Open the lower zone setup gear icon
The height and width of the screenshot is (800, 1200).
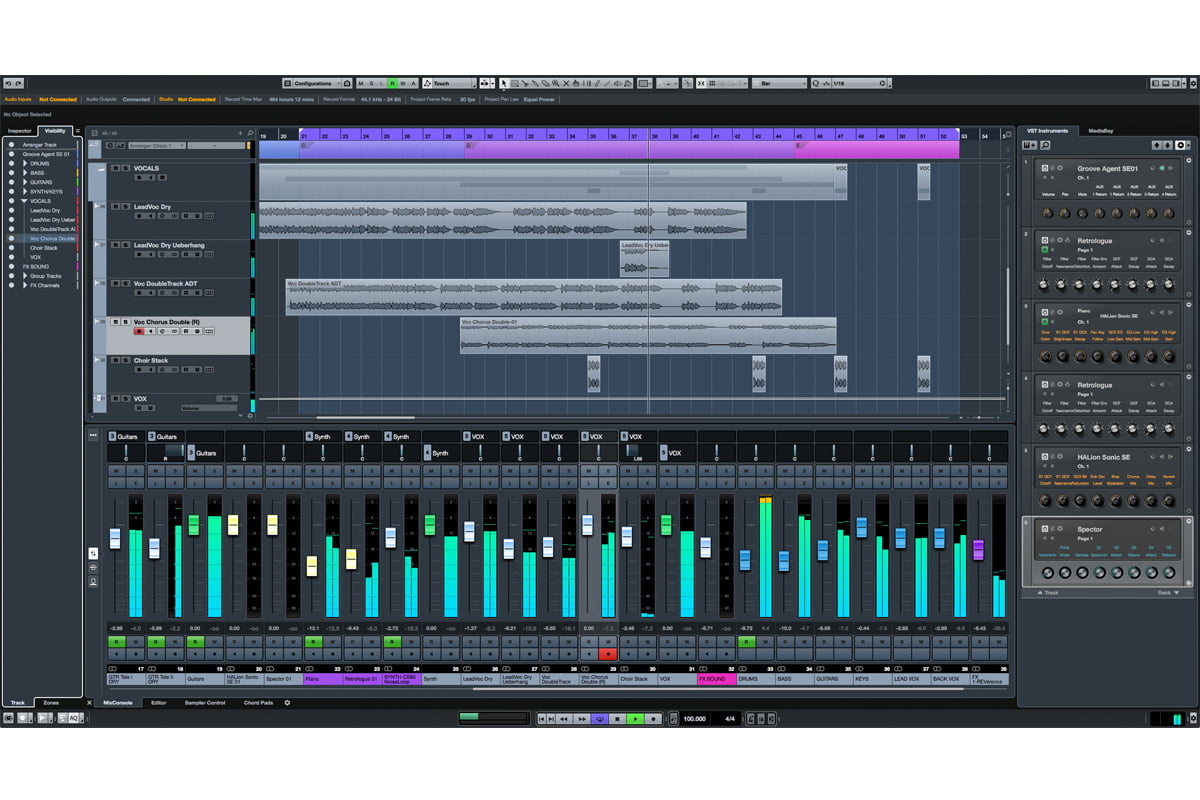[287, 703]
